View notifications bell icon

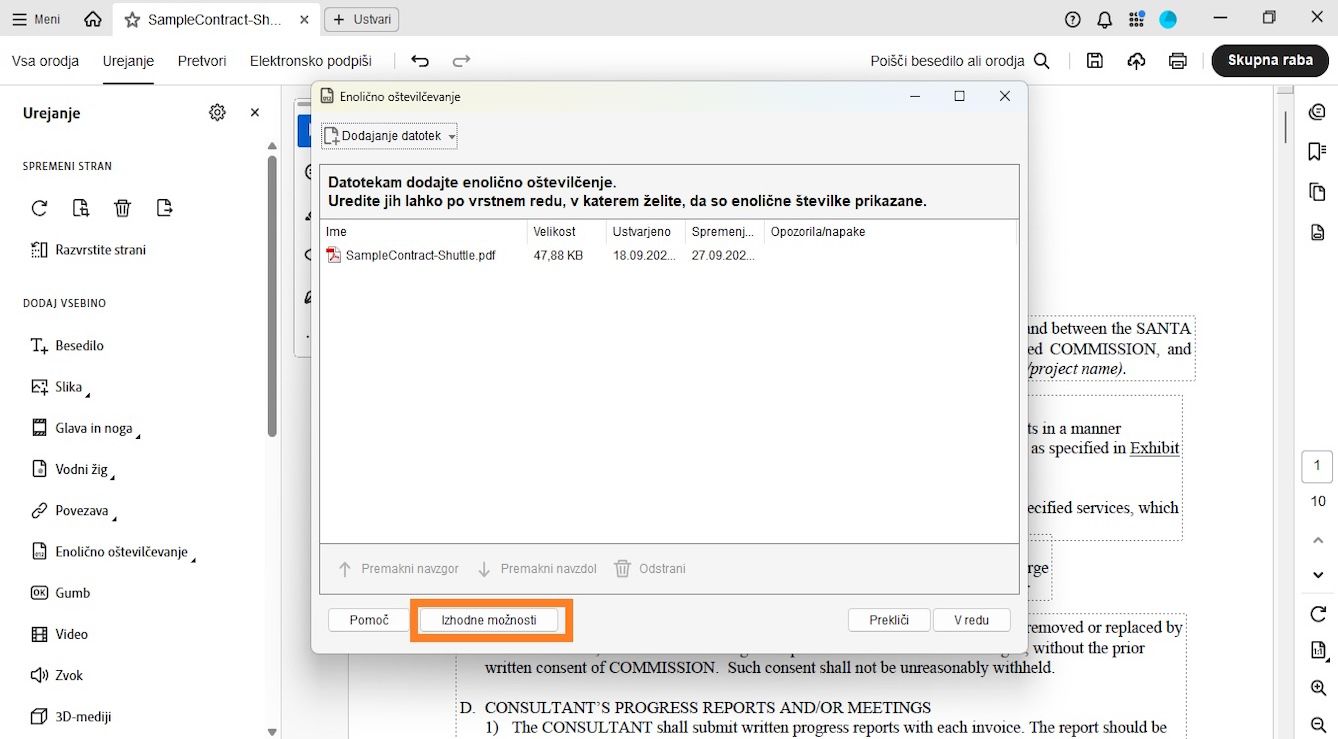point(1104,19)
